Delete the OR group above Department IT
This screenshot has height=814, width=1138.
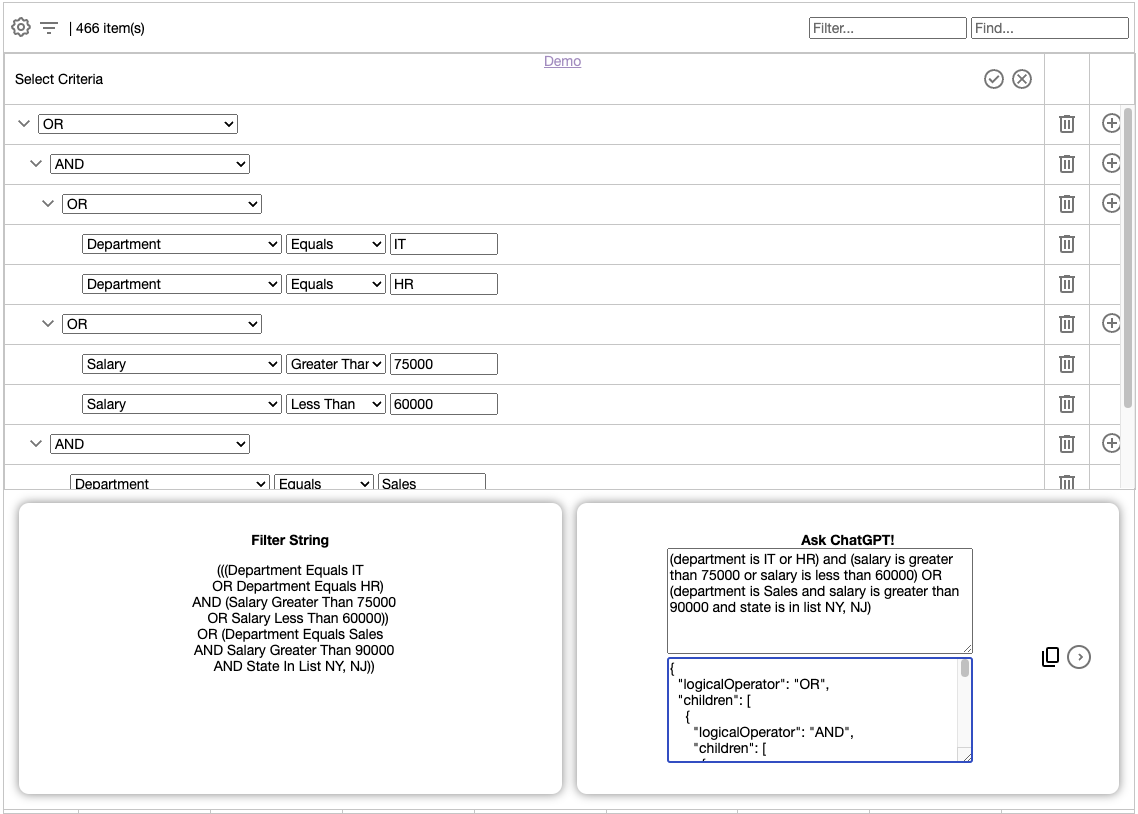tap(1066, 204)
